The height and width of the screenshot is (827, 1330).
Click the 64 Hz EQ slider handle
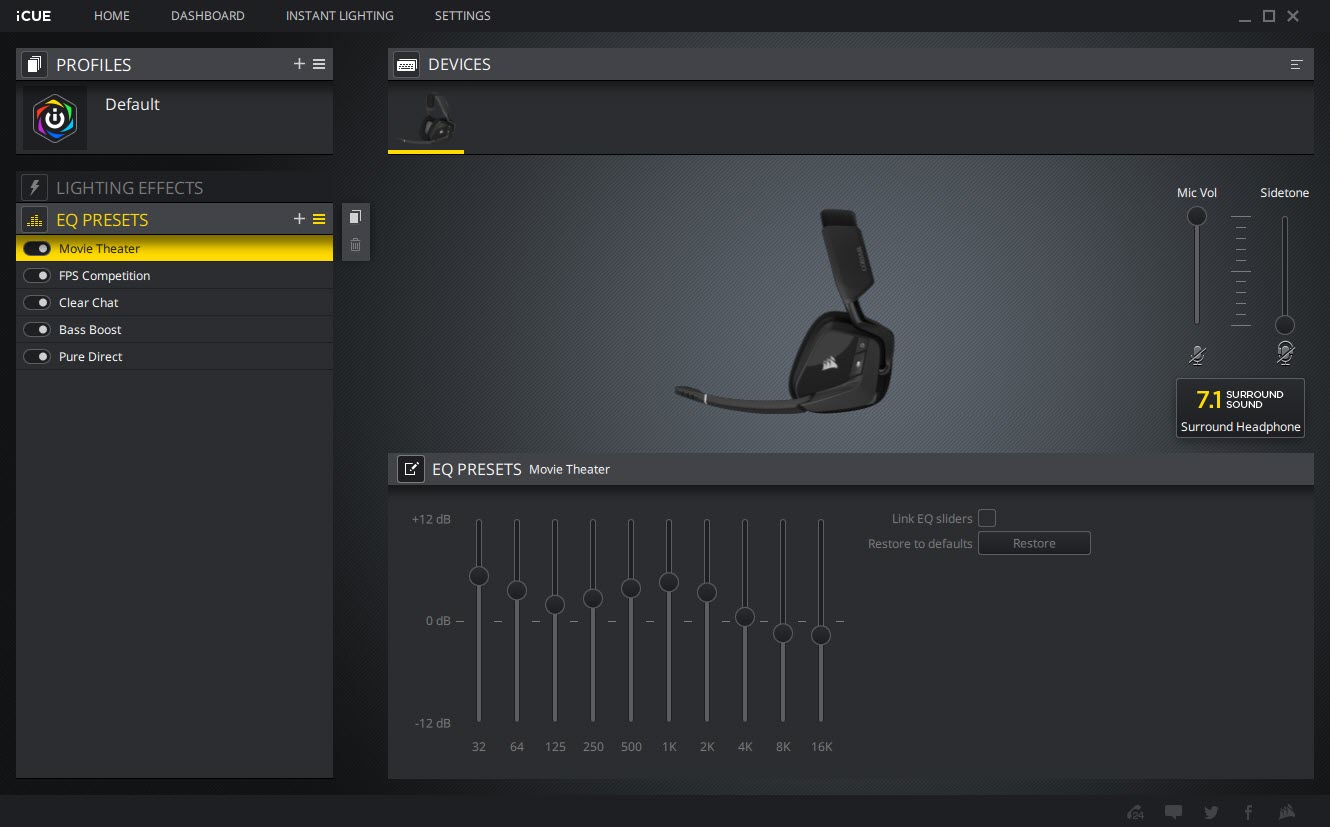click(517, 591)
